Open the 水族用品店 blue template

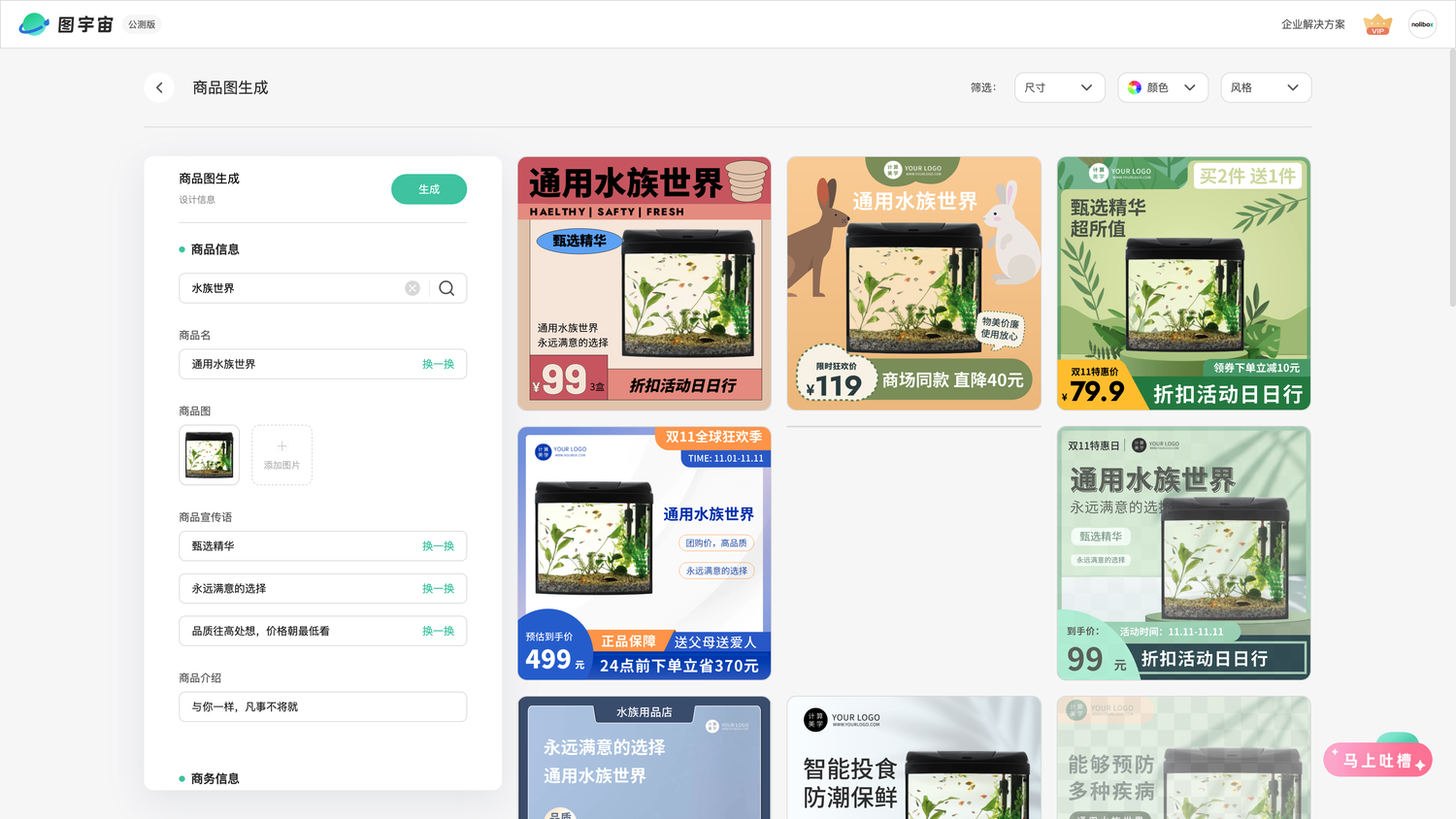645,757
